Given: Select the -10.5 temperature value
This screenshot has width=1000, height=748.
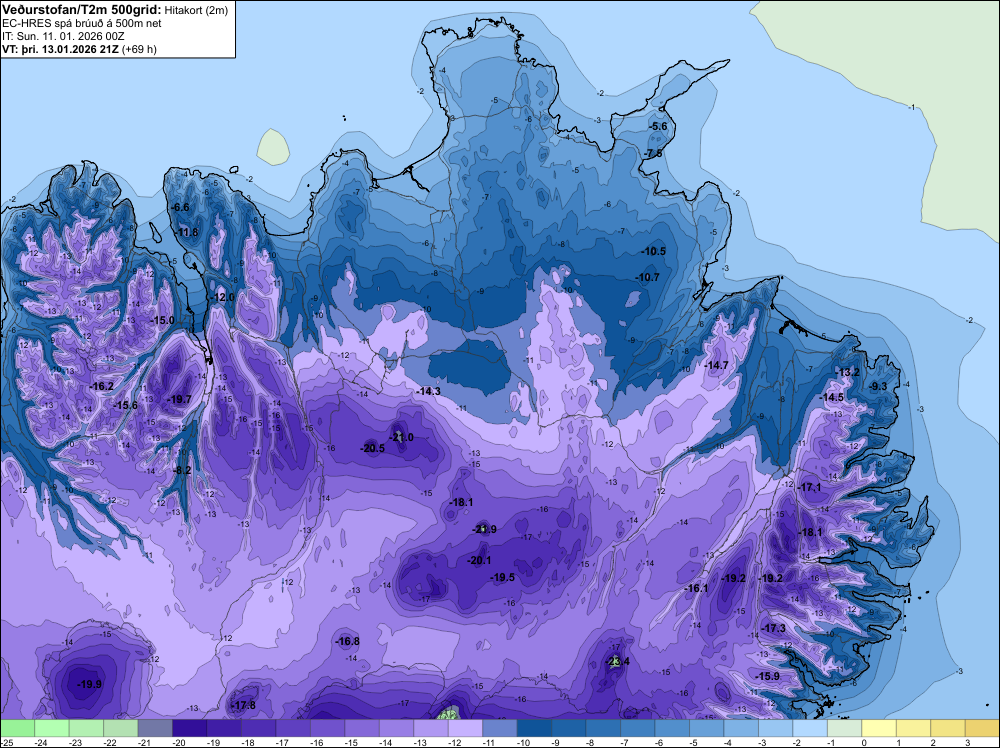Looking at the screenshot, I should (653, 251).
